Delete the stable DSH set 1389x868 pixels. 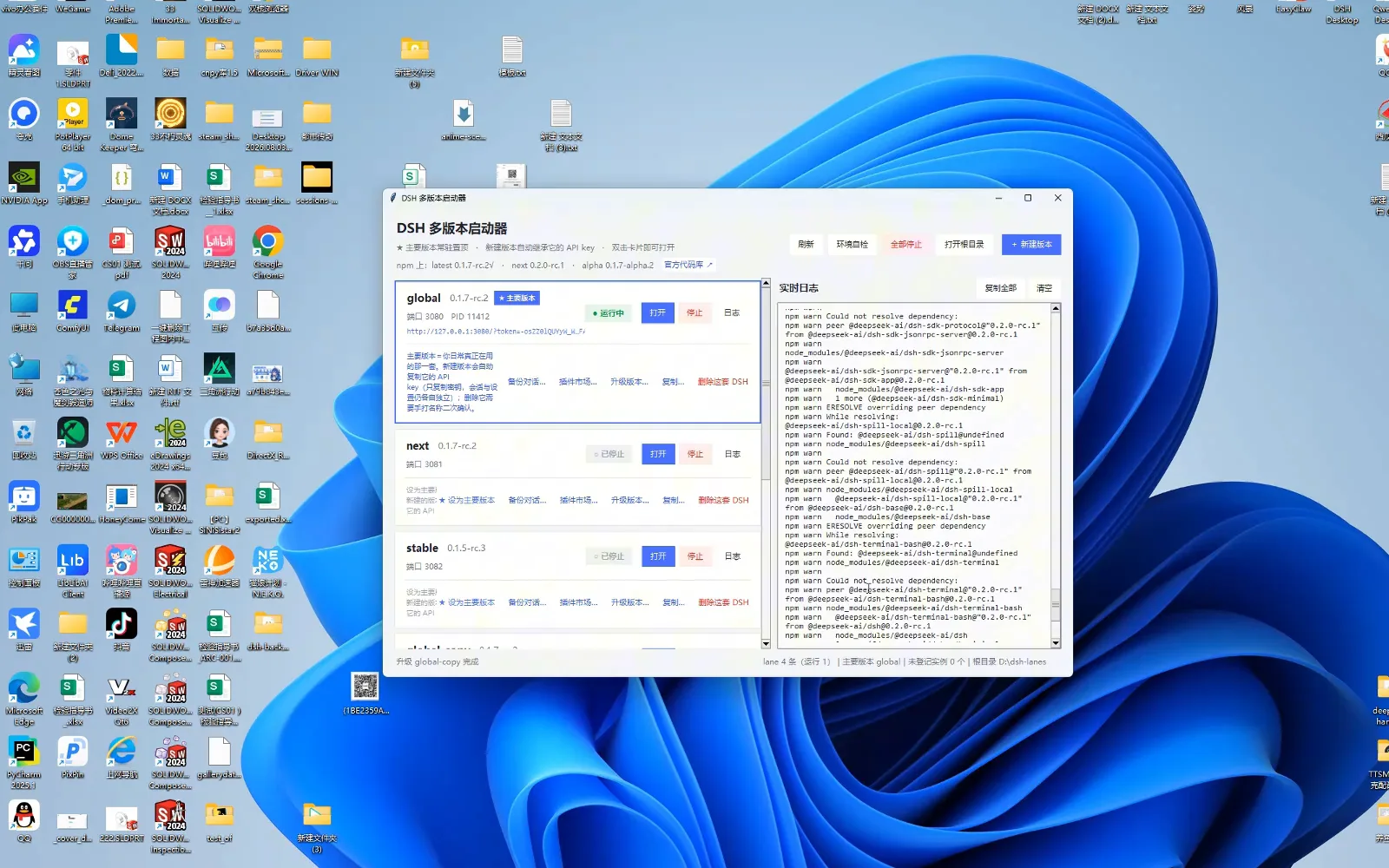pos(723,602)
